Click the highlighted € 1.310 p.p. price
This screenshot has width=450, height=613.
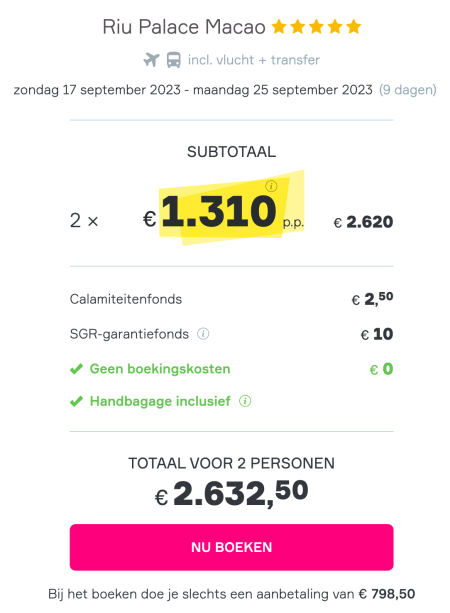(223, 212)
